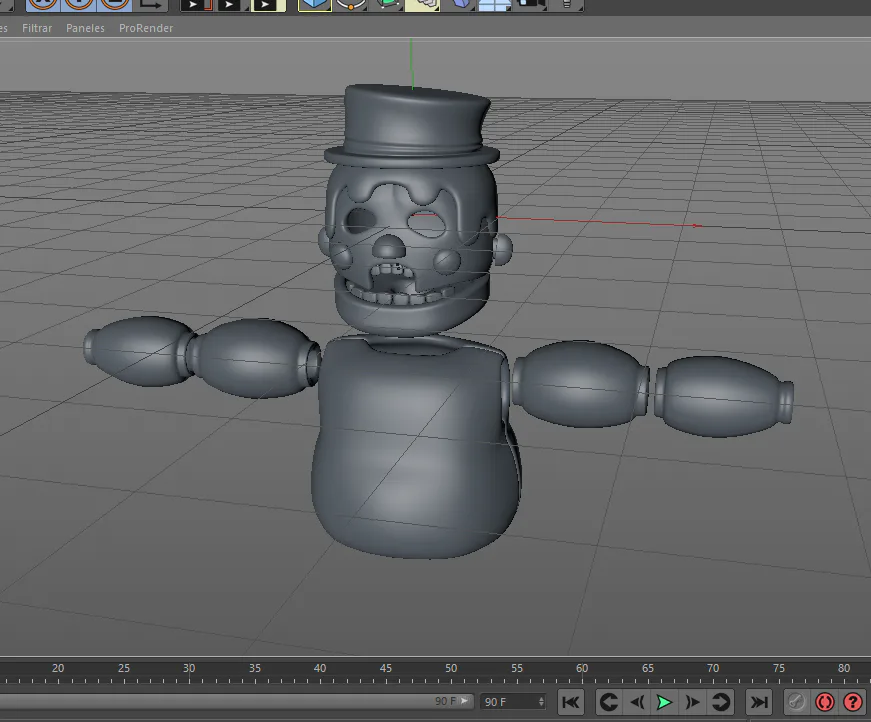Click frame 35 on the timeline ruler
The width and height of the screenshot is (871, 722).
click(x=254, y=669)
